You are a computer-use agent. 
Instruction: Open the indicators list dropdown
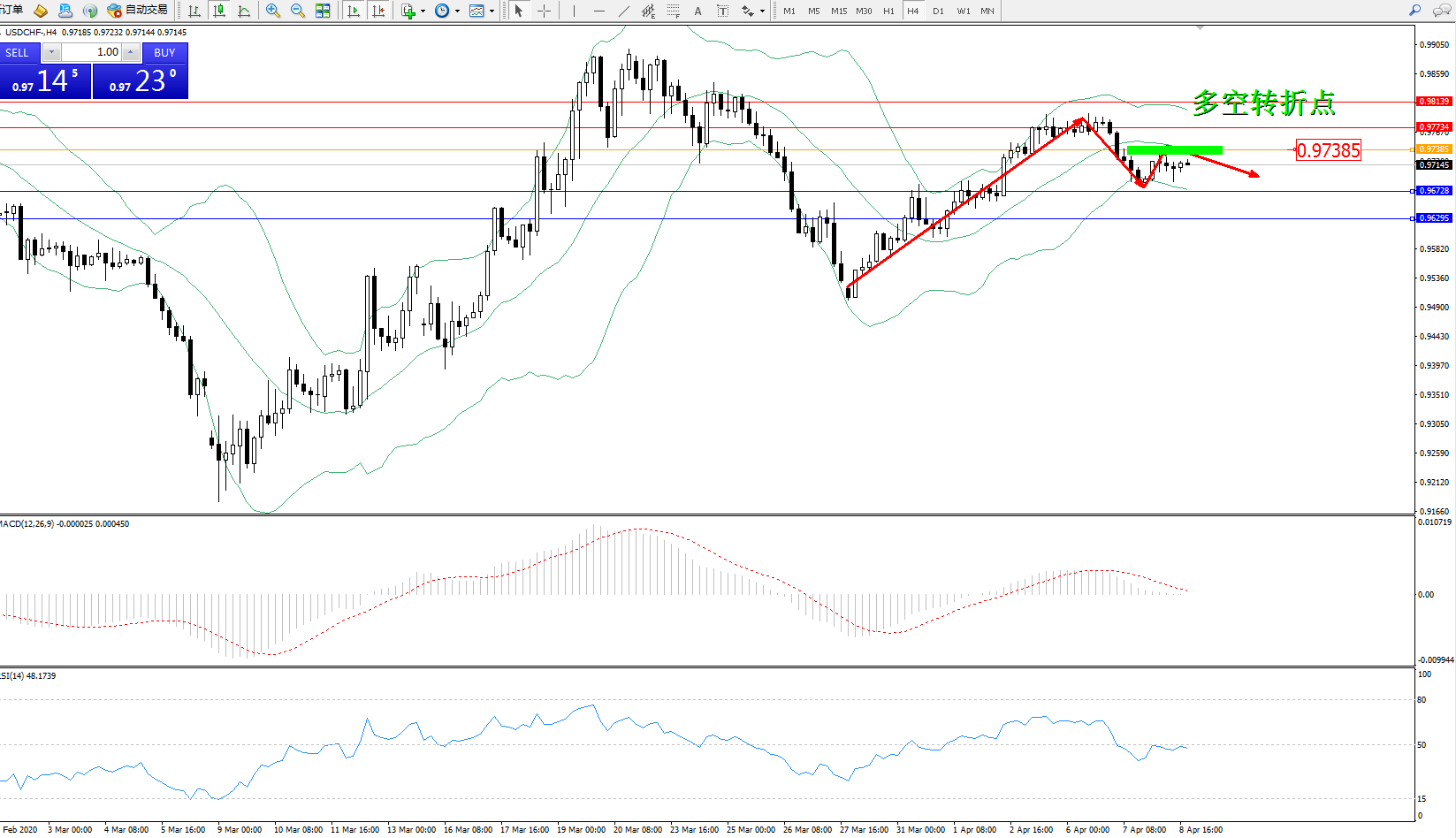point(413,11)
